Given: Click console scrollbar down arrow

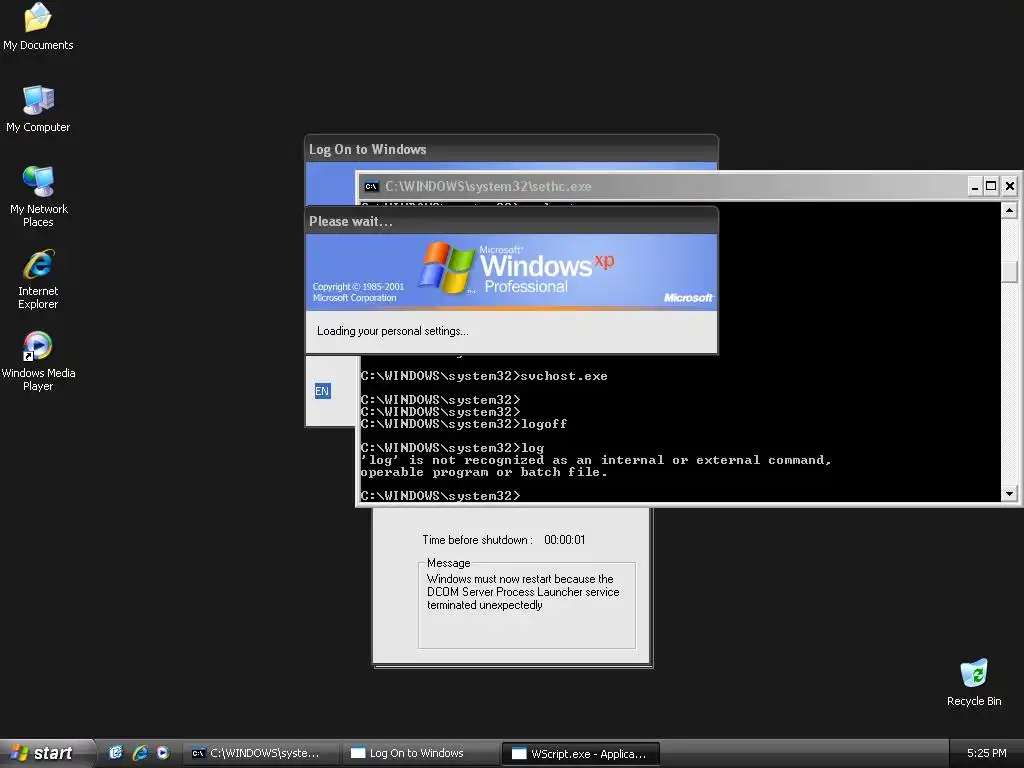Looking at the screenshot, I should tap(1009, 494).
